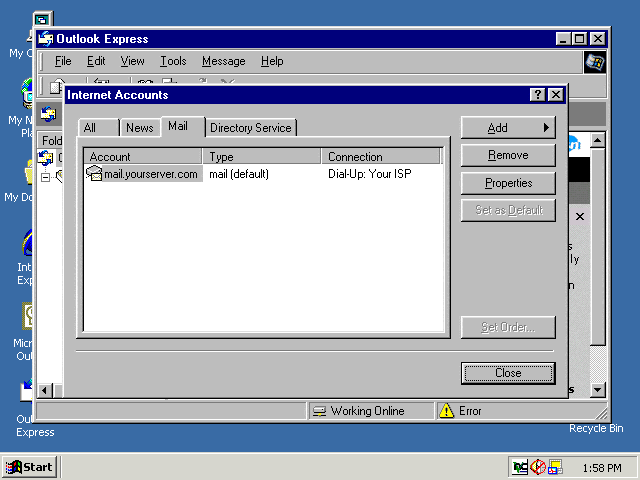Select the Mail tab
Viewport: 640px width, 480px height.
[x=182, y=127]
